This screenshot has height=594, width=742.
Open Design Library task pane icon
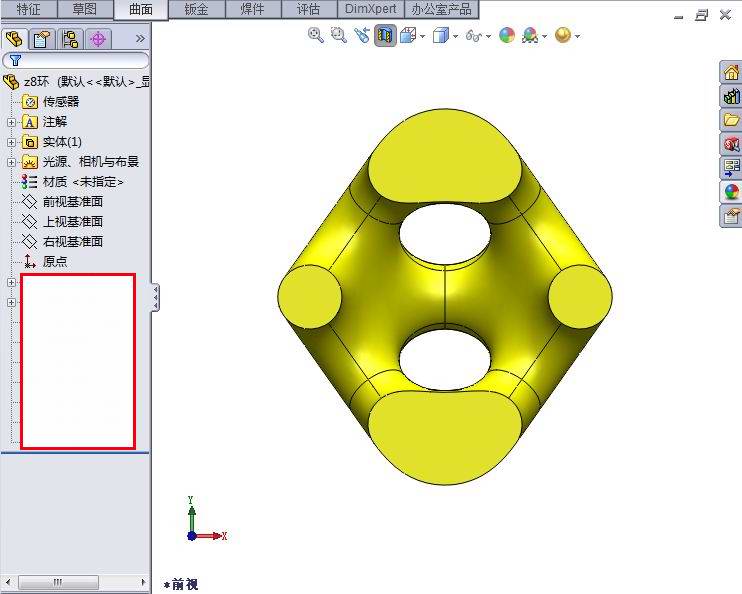[x=731, y=97]
